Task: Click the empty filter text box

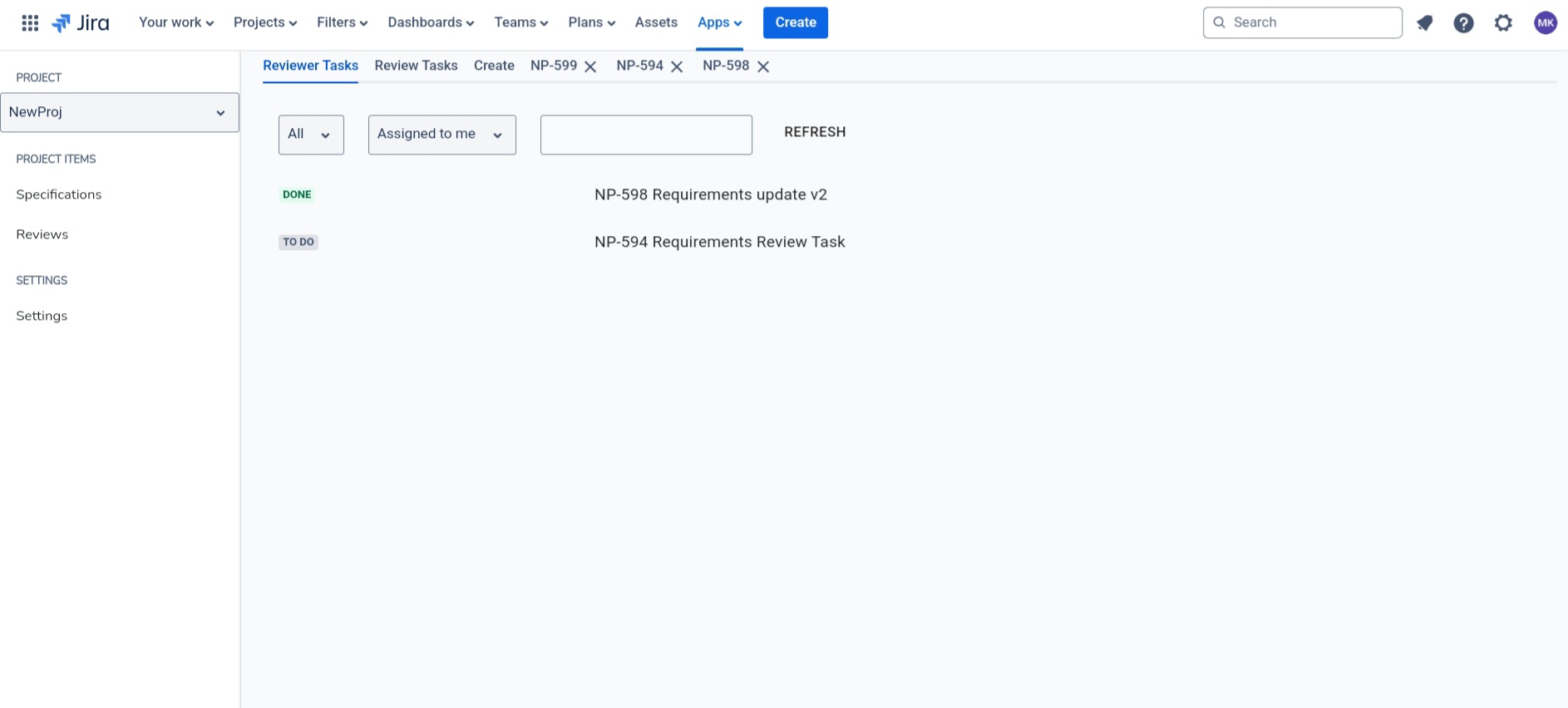Action: point(646,135)
